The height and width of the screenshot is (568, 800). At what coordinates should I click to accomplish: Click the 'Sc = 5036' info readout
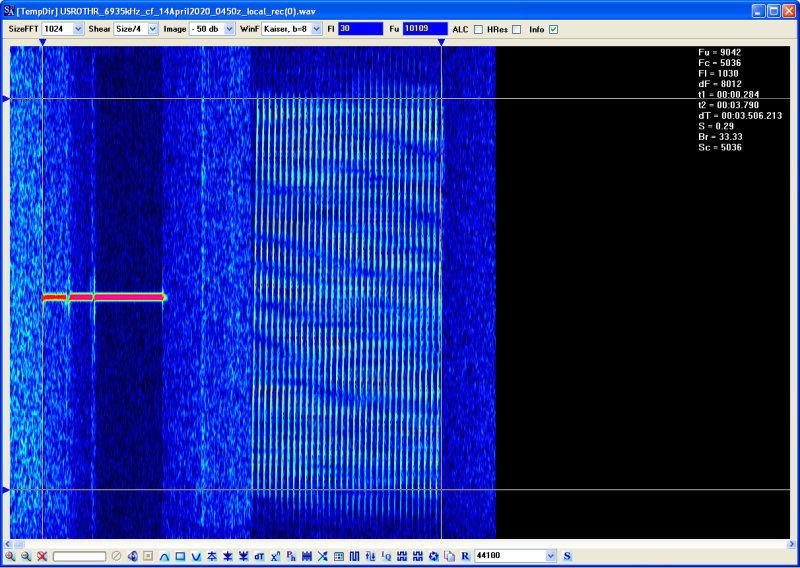720,147
